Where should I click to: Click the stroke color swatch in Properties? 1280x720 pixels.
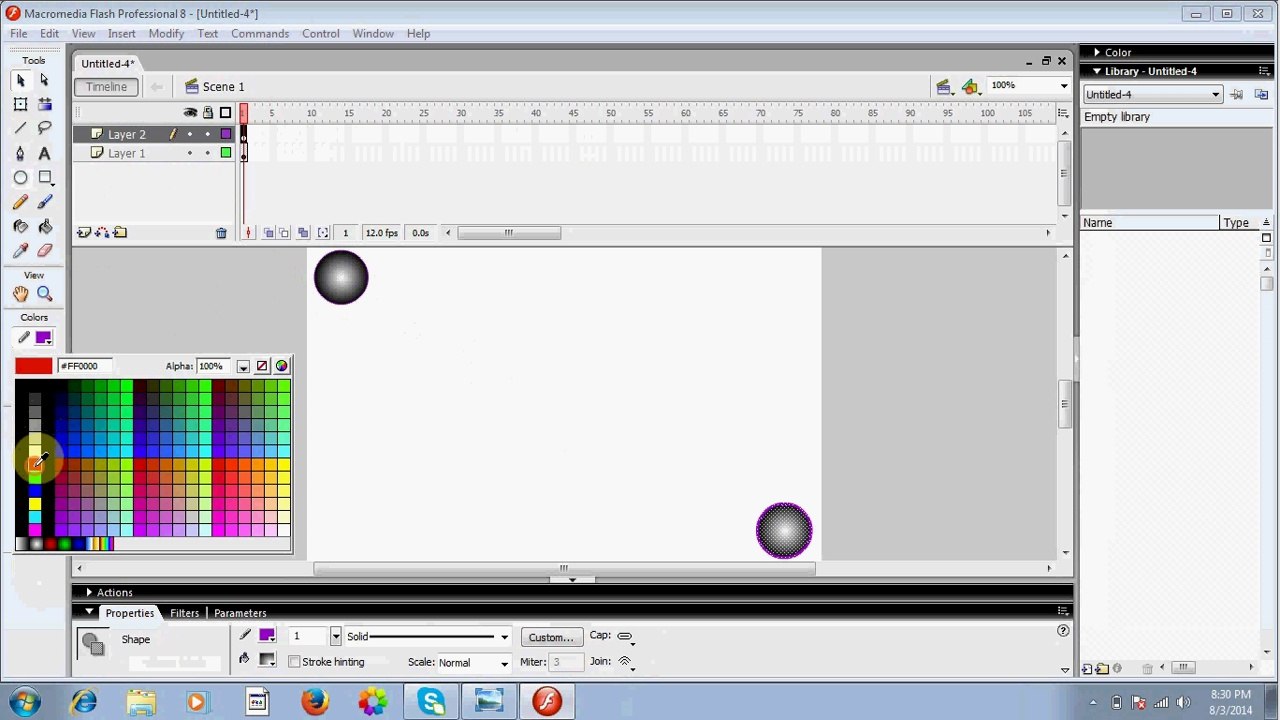pyautogui.click(x=267, y=636)
